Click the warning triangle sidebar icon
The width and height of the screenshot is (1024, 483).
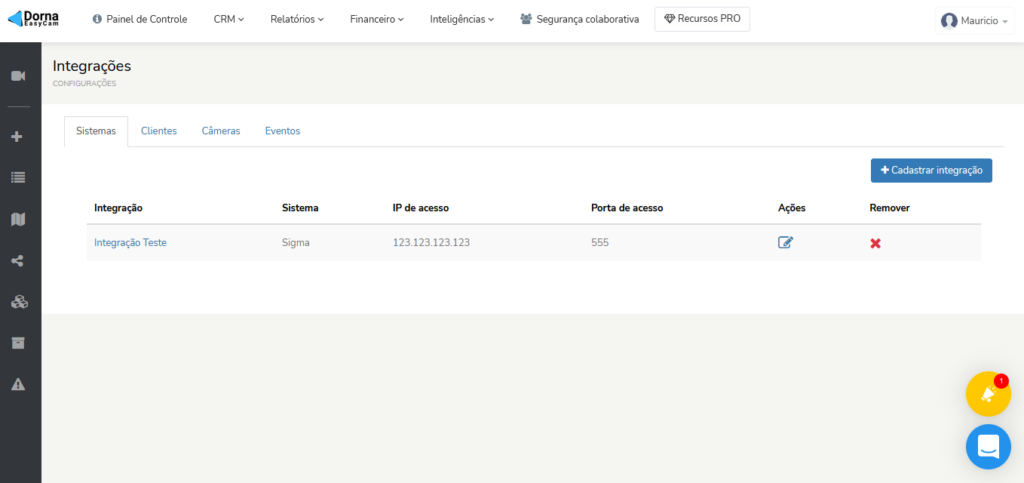pos(18,384)
